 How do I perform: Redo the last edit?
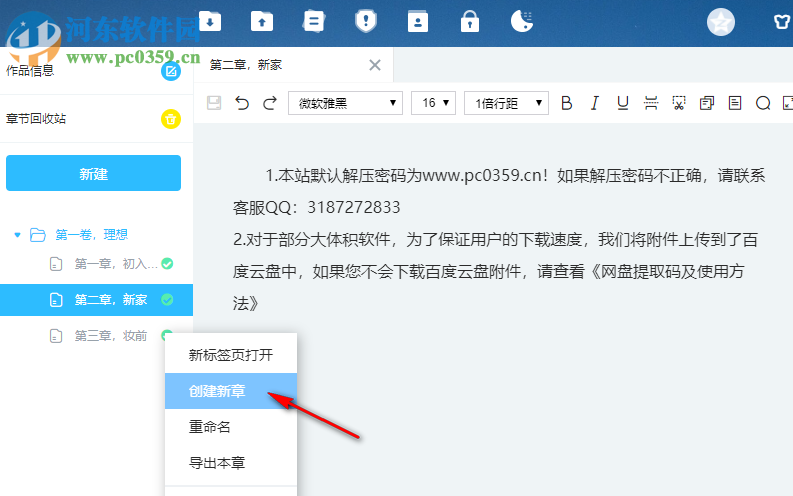[x=270, y=103]
